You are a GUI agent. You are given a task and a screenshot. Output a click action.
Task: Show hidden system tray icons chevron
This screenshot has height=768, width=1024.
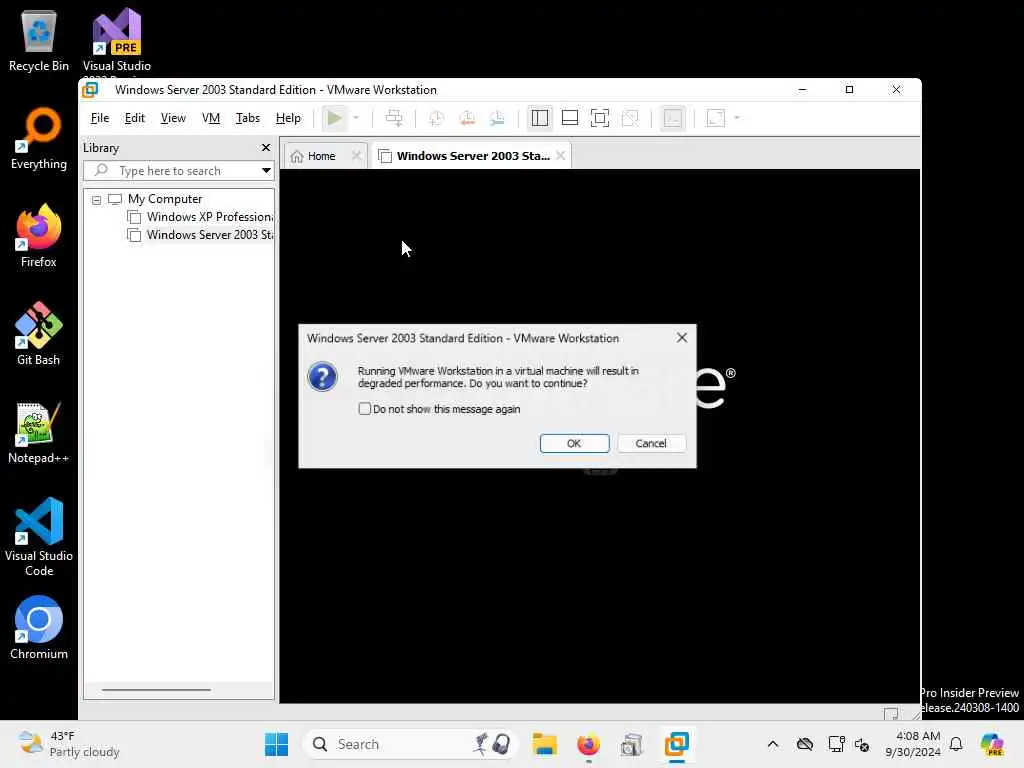773,744
